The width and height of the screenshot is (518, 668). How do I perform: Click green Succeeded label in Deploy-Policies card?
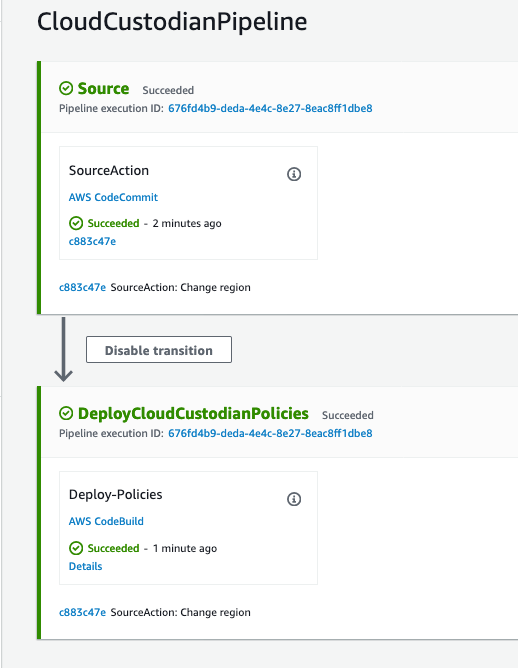point(113,548)
